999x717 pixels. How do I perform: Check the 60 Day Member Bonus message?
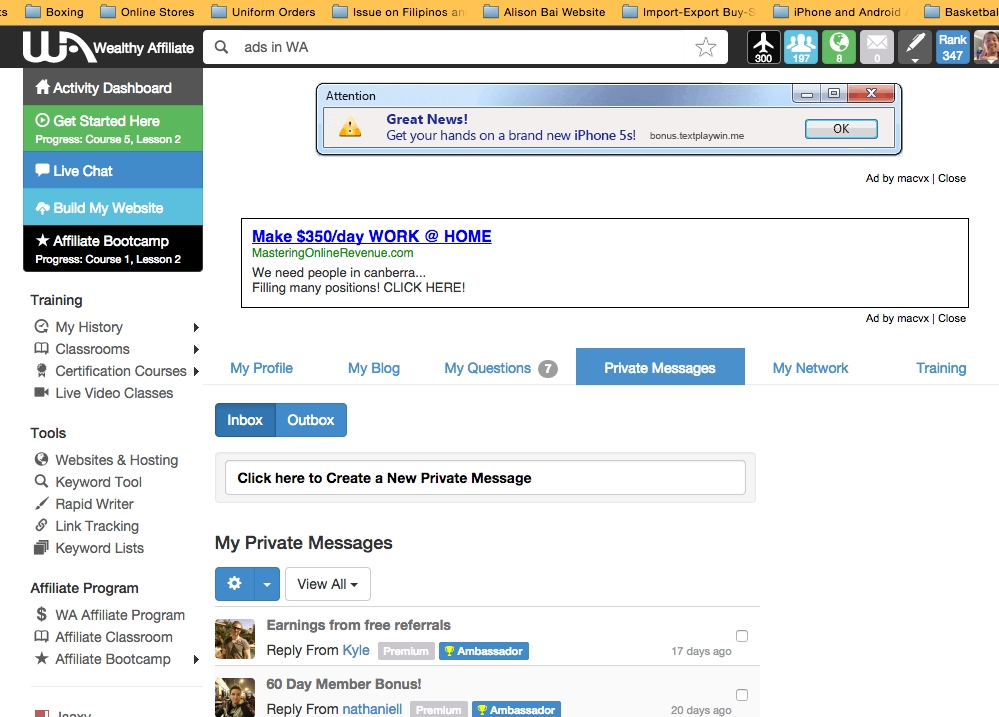(742, 695)
